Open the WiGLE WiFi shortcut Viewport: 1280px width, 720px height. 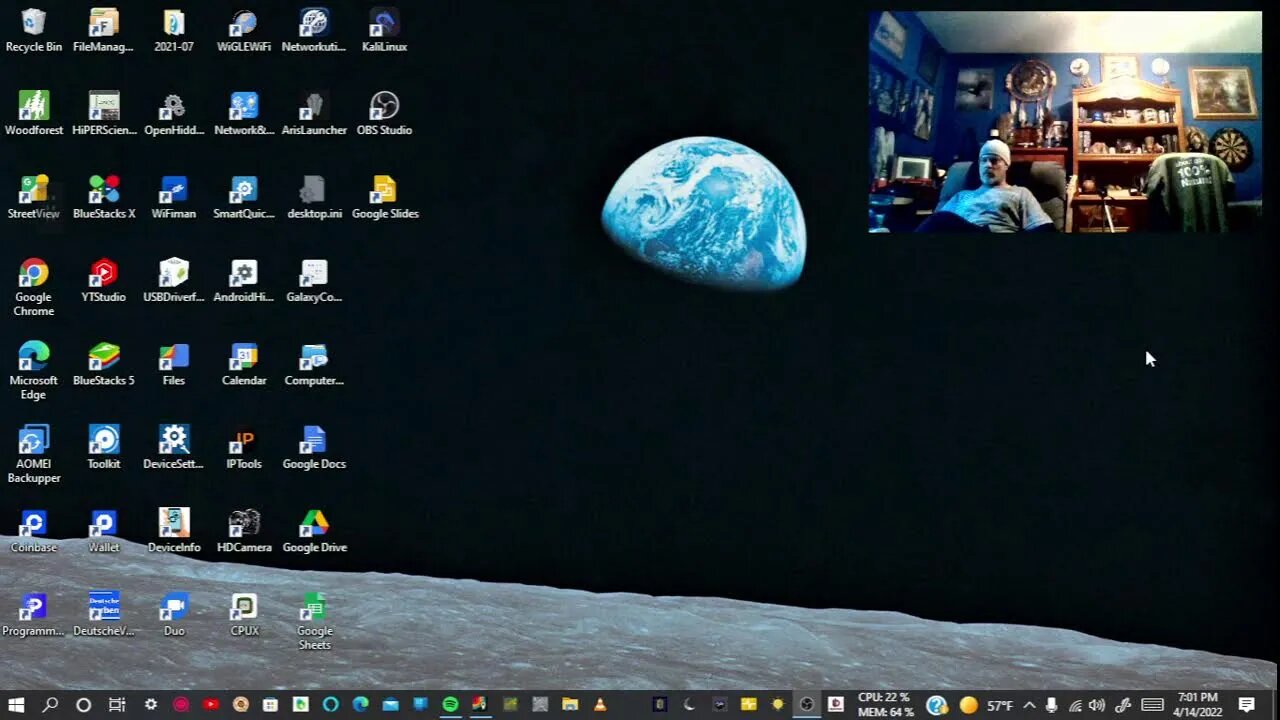[244, 30]
